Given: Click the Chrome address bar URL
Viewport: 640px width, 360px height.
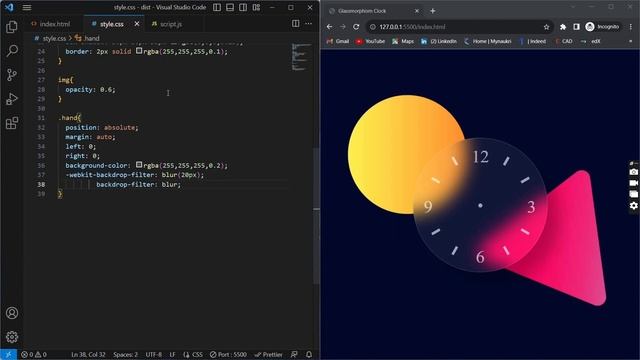Looking at the screenshot, I should click(412, 27).
